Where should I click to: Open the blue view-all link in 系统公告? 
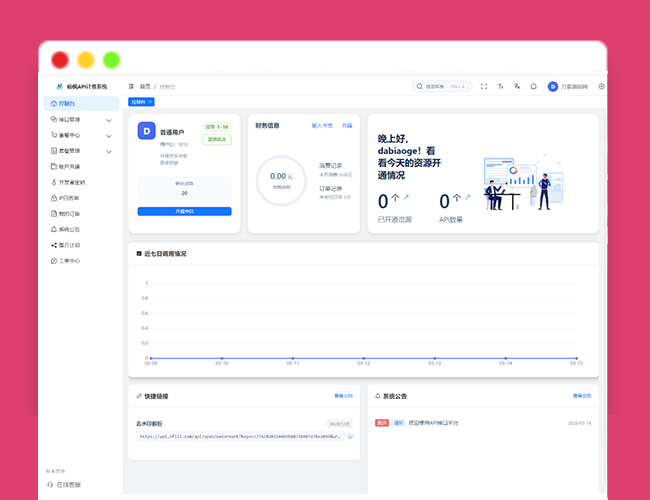(x=582, y=396)
